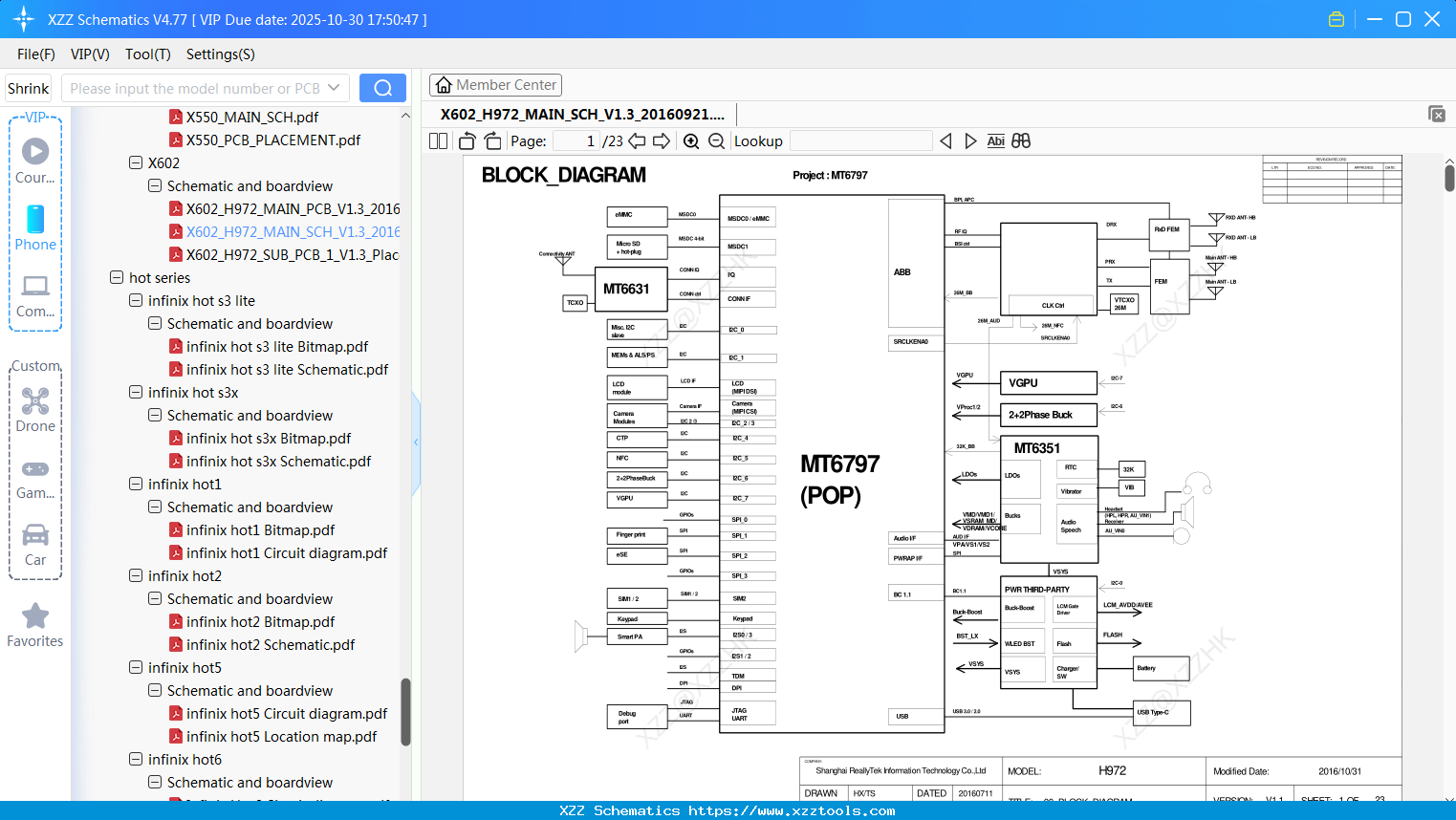Open infinix hot s3x Bitmap.pdf
This screenshot has width=1456, height=820.
coord(260,438)
